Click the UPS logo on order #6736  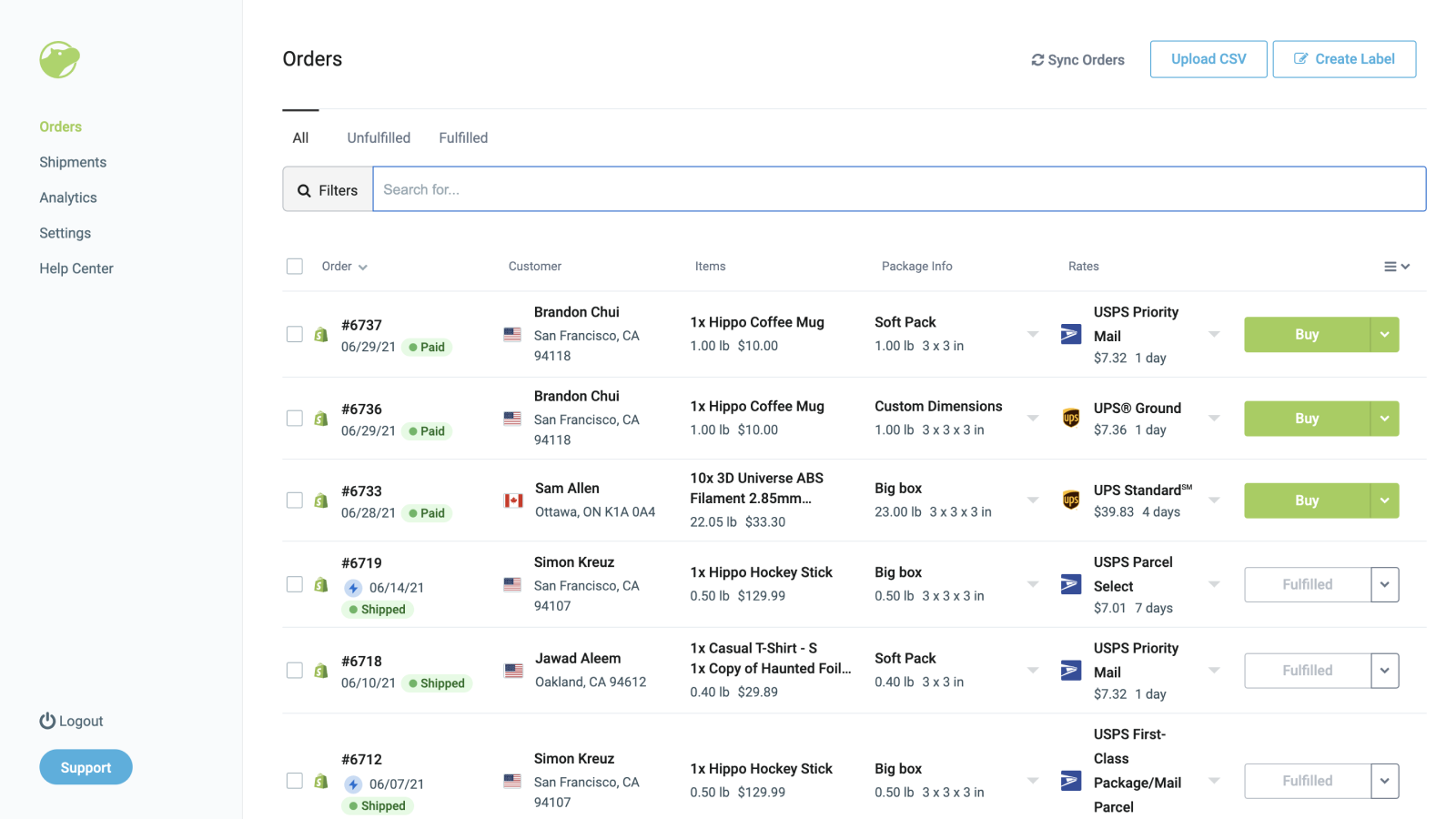click(x=1071, y=419)
